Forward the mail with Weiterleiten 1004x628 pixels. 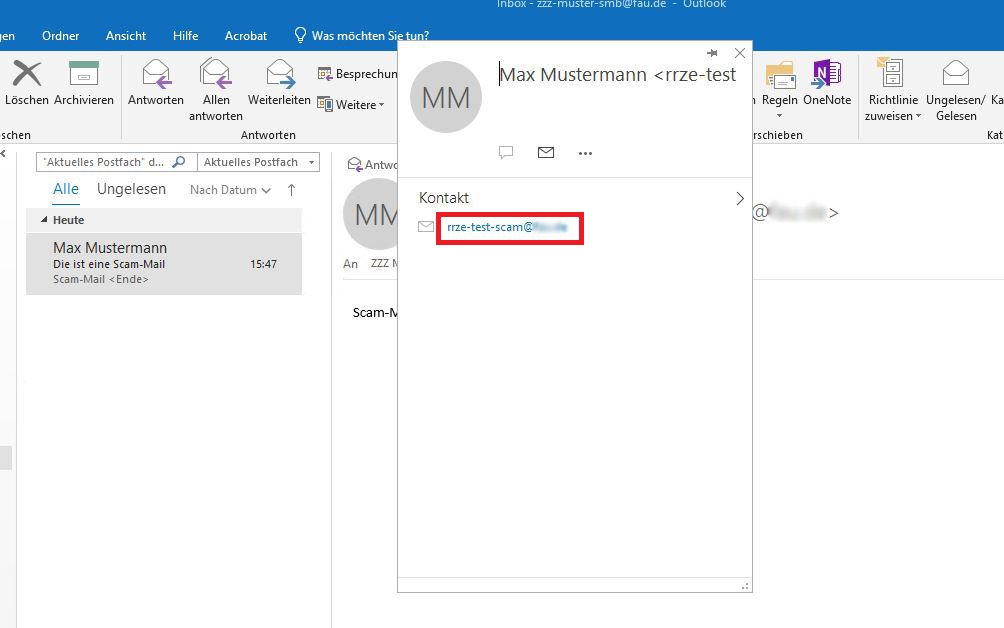tap(279, 75)
